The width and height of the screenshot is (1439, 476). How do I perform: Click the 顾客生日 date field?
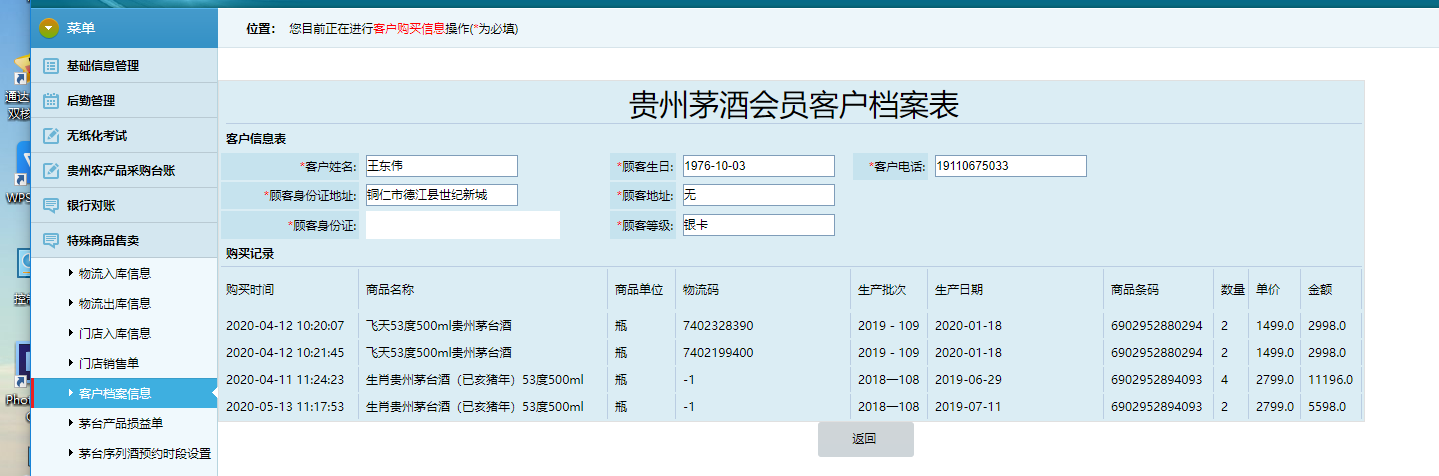coord(757,166)
